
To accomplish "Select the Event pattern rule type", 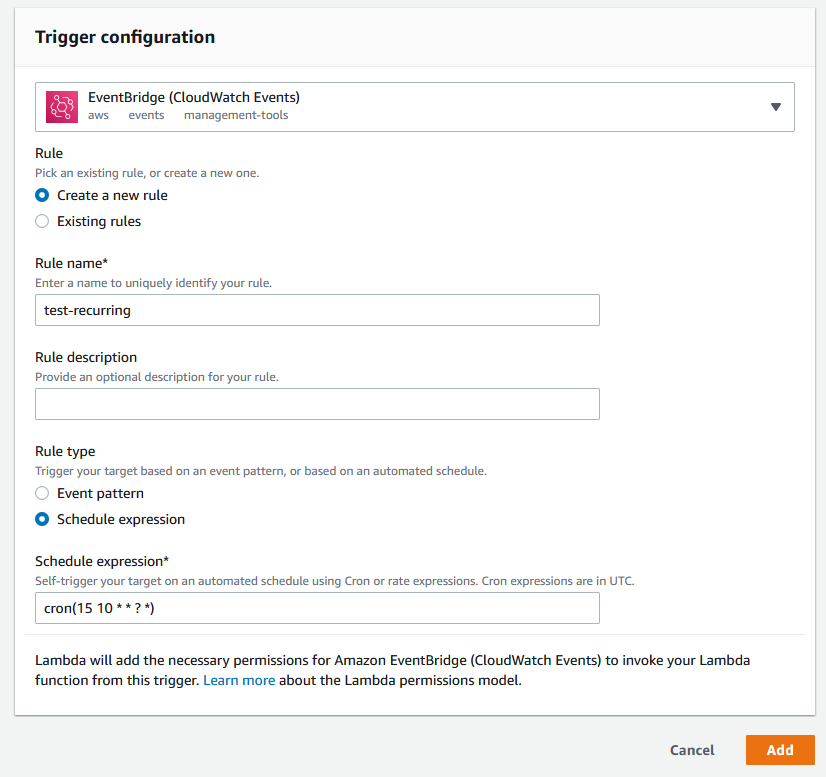I will click(42, 494).
